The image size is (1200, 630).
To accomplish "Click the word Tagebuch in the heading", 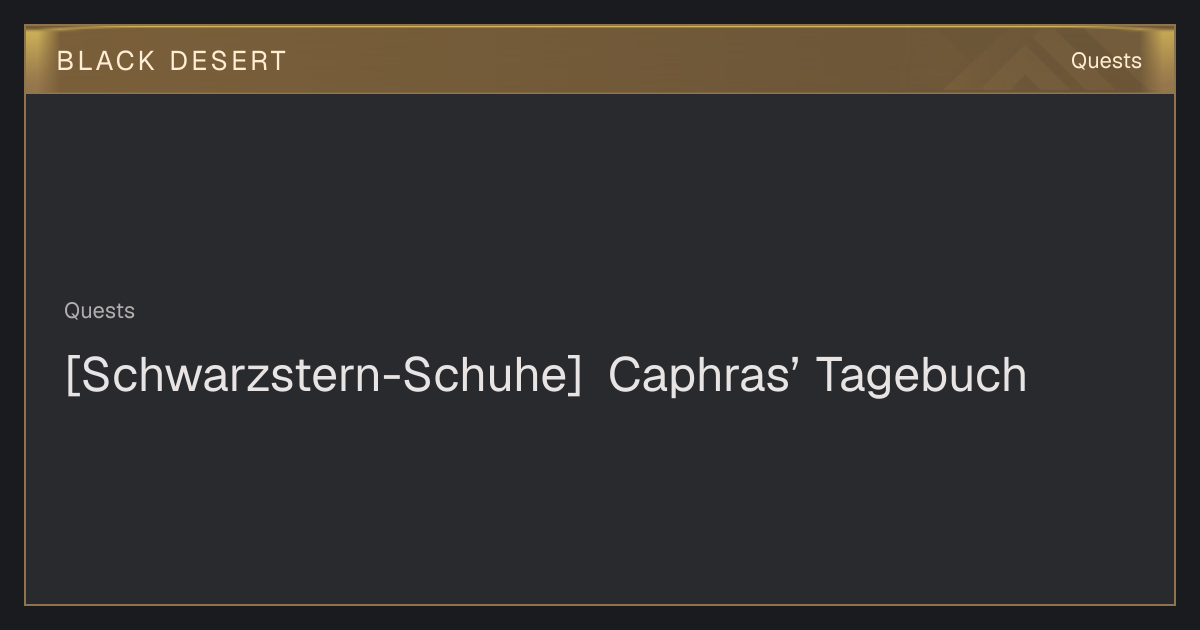I will 921,375.
